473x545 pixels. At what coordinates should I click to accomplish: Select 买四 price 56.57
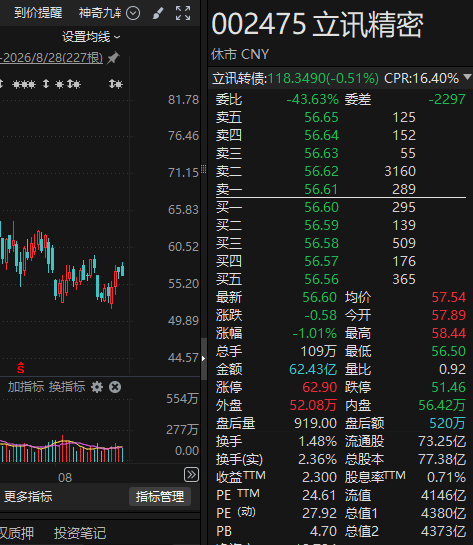pos(321,261)
